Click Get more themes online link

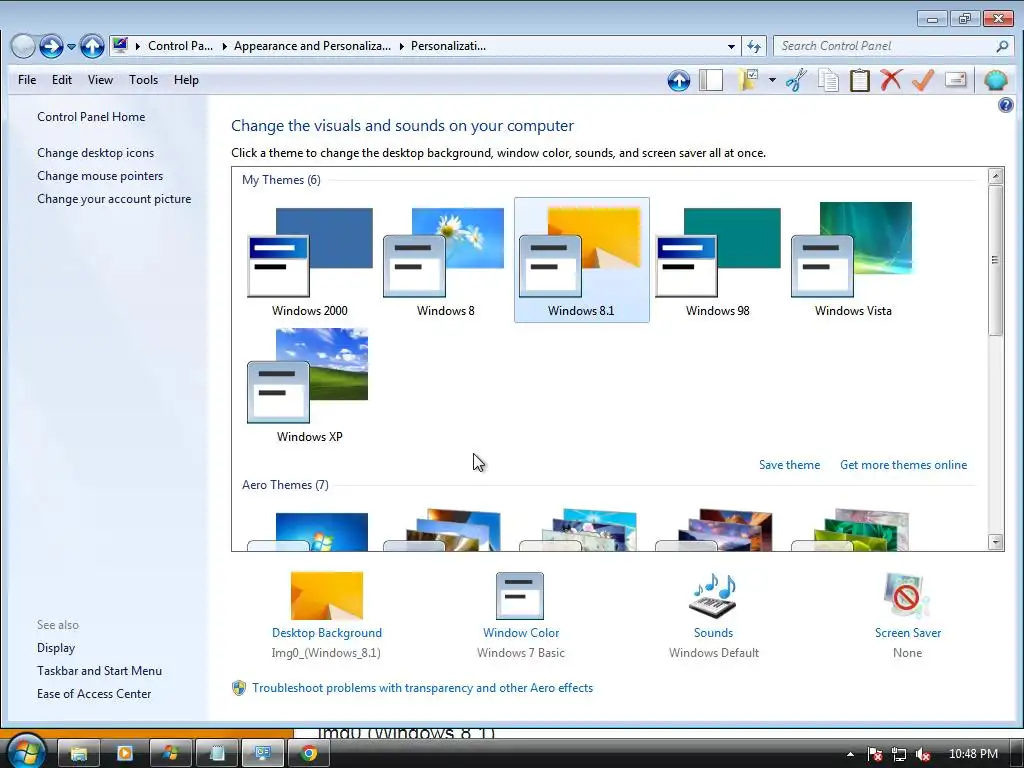tap(903, 465)
